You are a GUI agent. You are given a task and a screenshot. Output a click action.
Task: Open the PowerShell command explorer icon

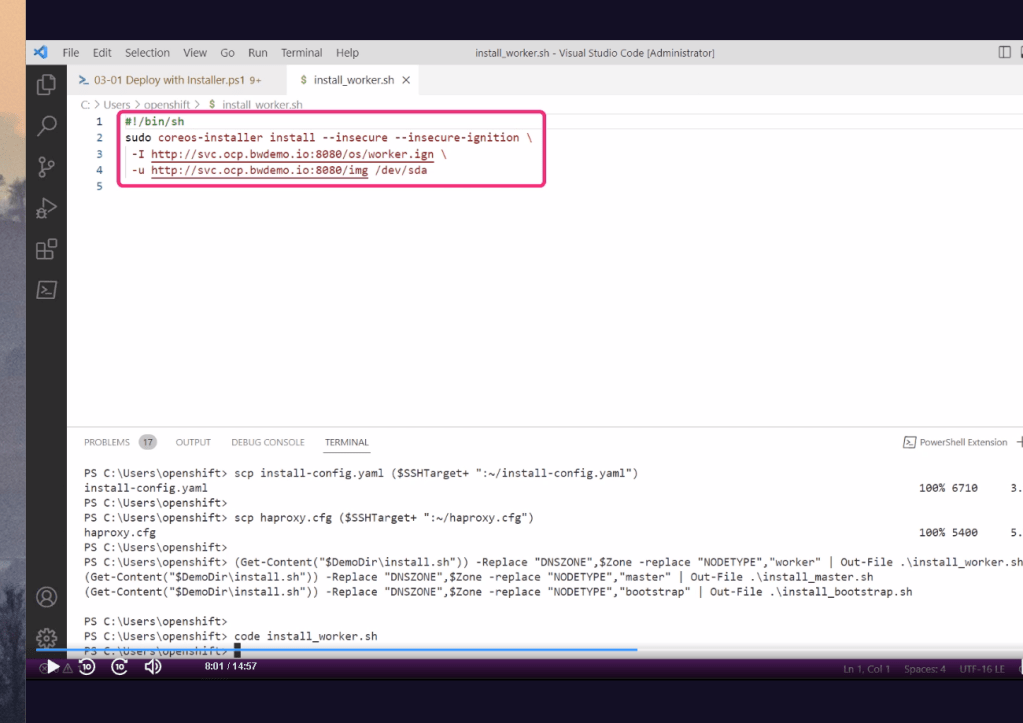coord(46,290)
